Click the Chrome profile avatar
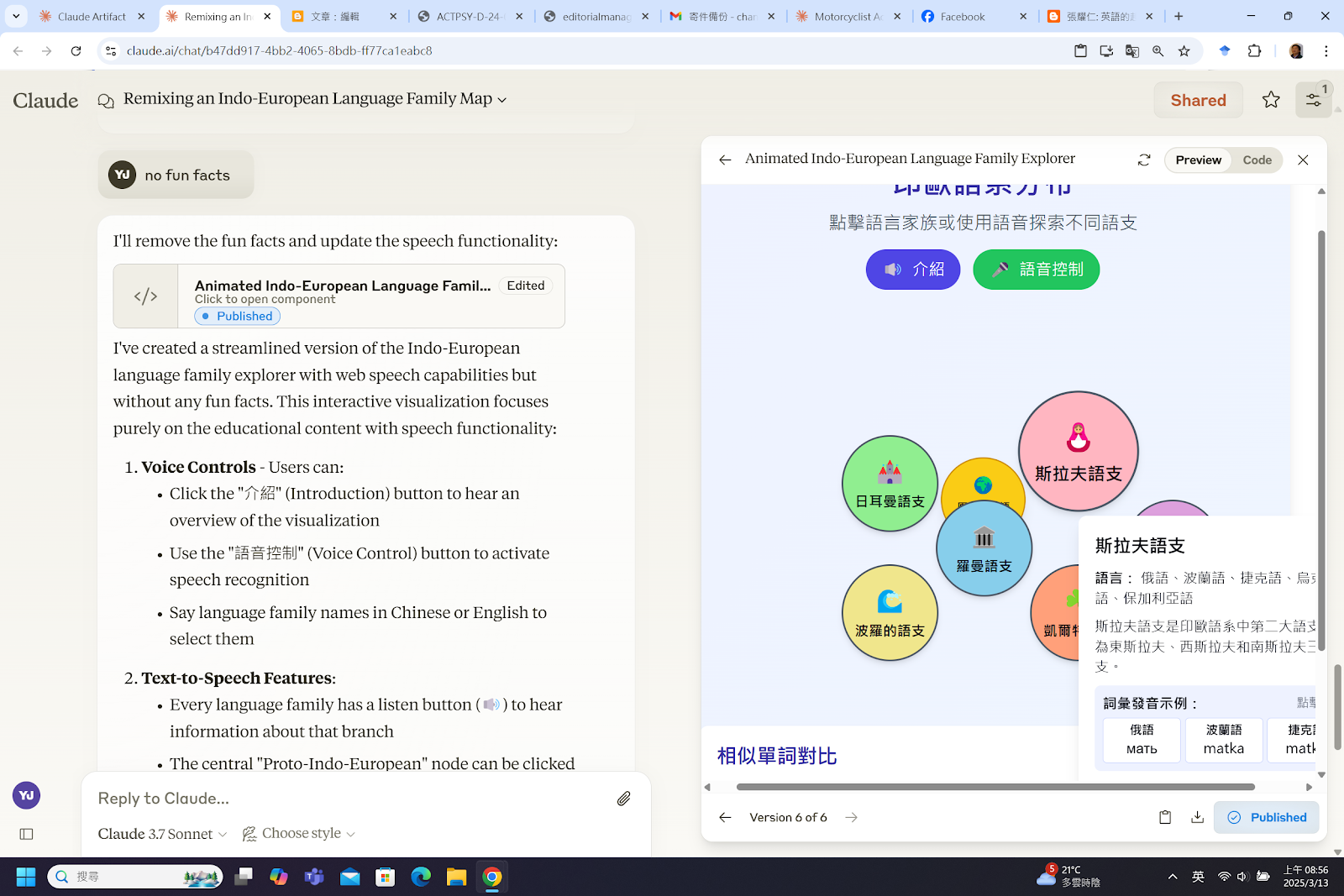Screen dimensions: 1344x896 (1296, 51)
